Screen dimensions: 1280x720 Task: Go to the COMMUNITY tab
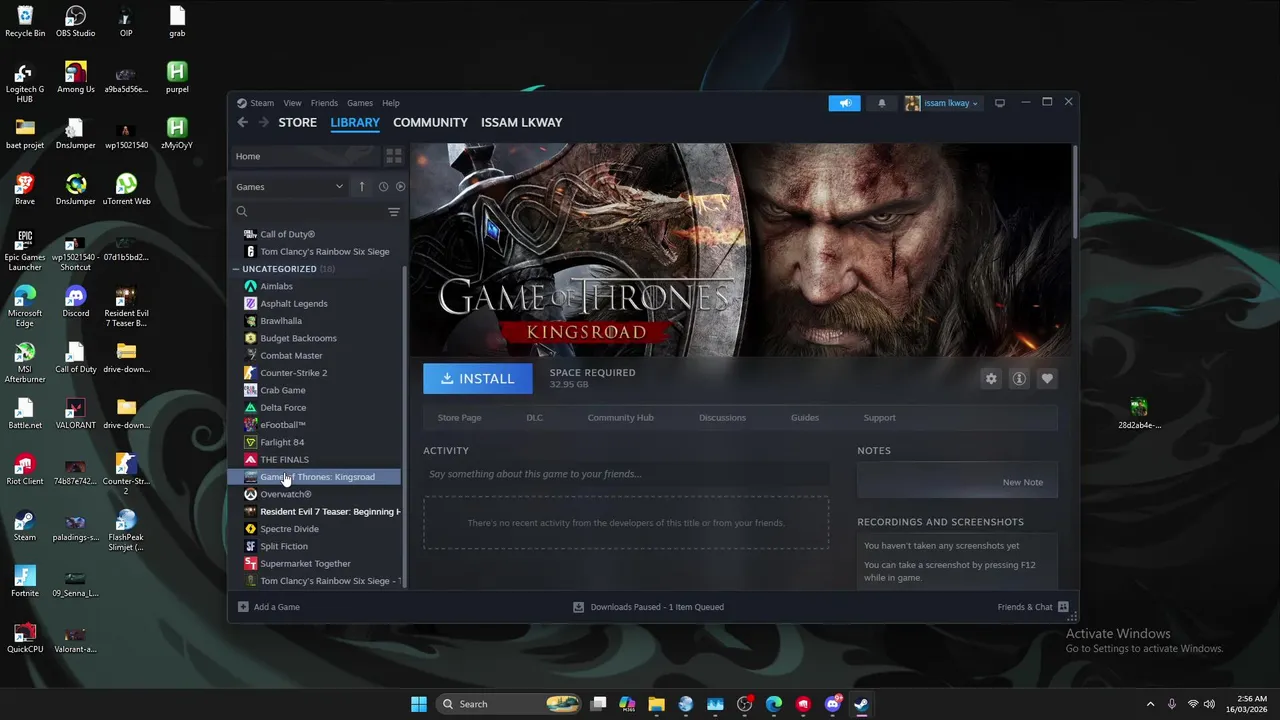point(430,122)
